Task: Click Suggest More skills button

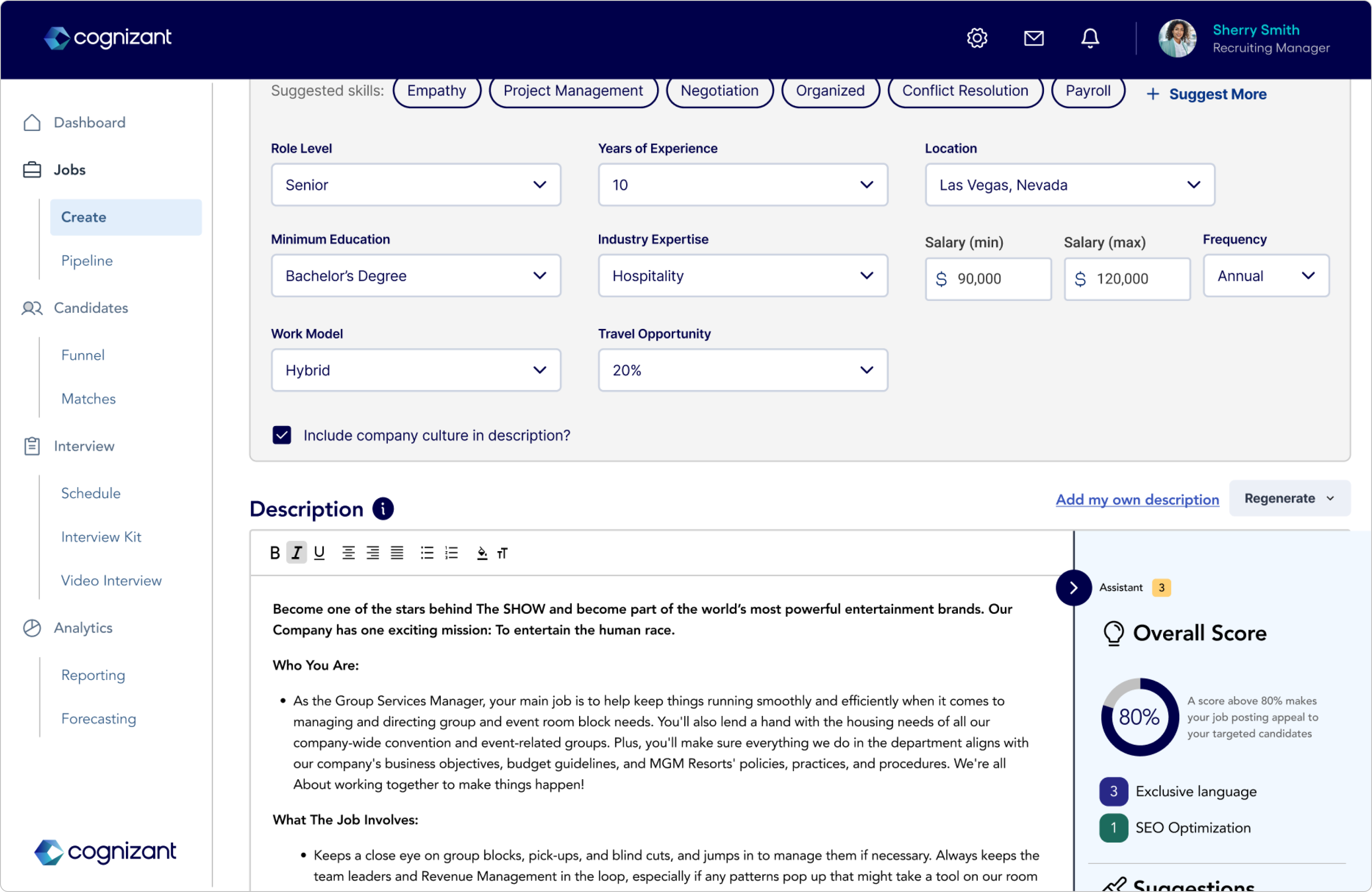Action: pos(1206,94)
